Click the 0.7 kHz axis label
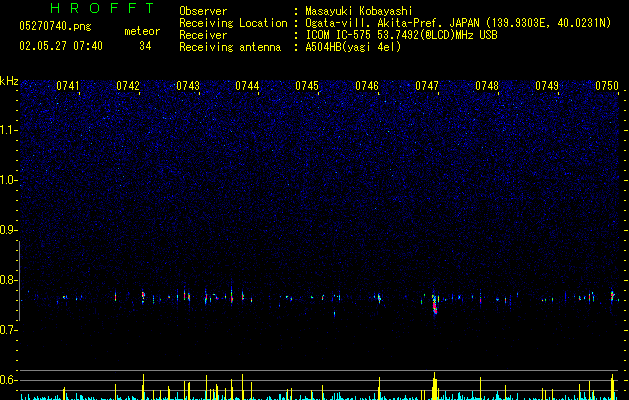 click(x=9, y=330)
